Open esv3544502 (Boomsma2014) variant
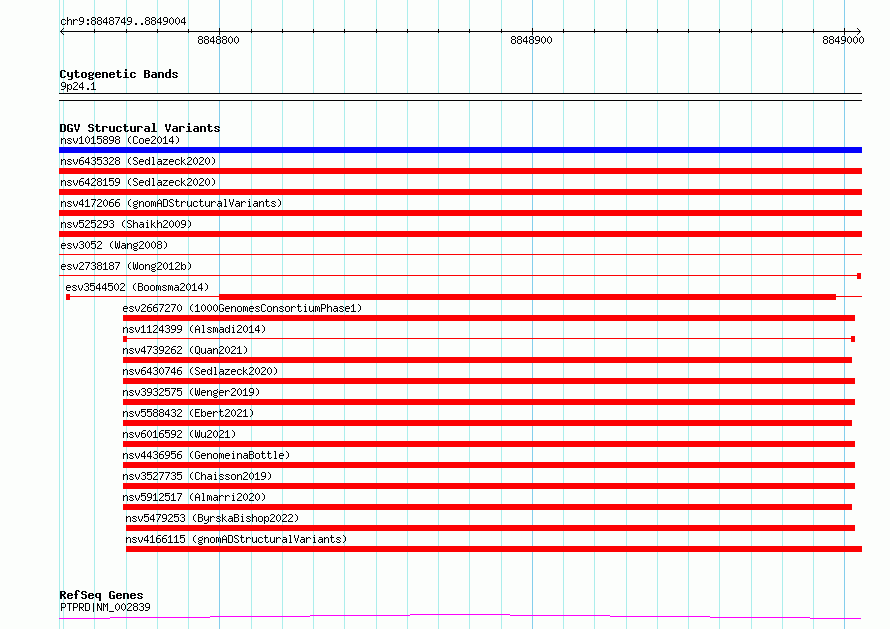The height and width of the screenshot is (629, 890). pos(137,287)
